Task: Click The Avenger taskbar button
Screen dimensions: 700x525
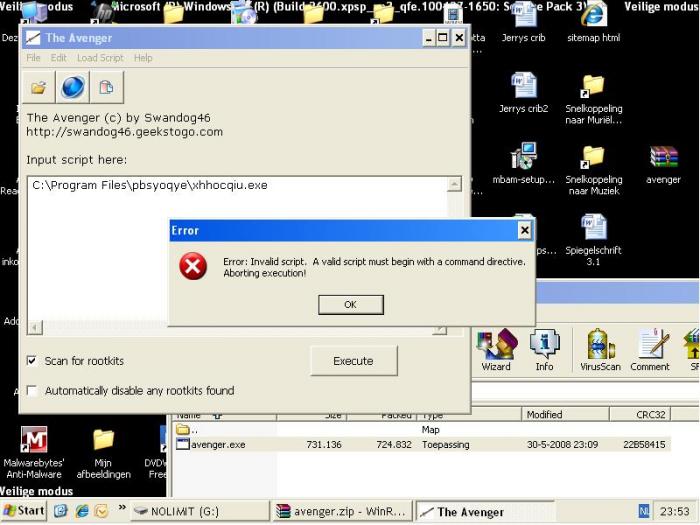Action: coord(484,512)
